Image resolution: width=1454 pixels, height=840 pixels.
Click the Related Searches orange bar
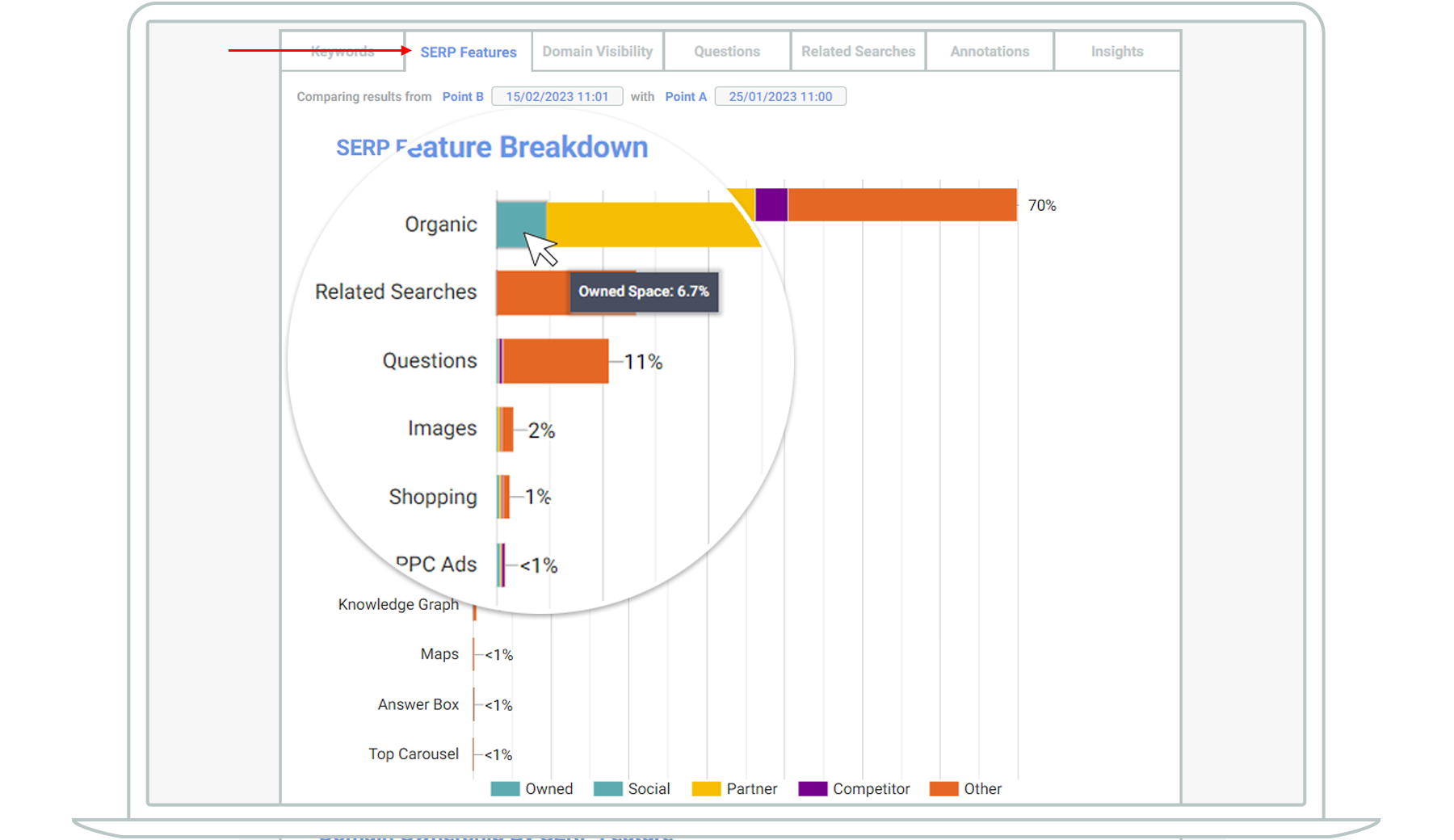[x=533, y=292]
